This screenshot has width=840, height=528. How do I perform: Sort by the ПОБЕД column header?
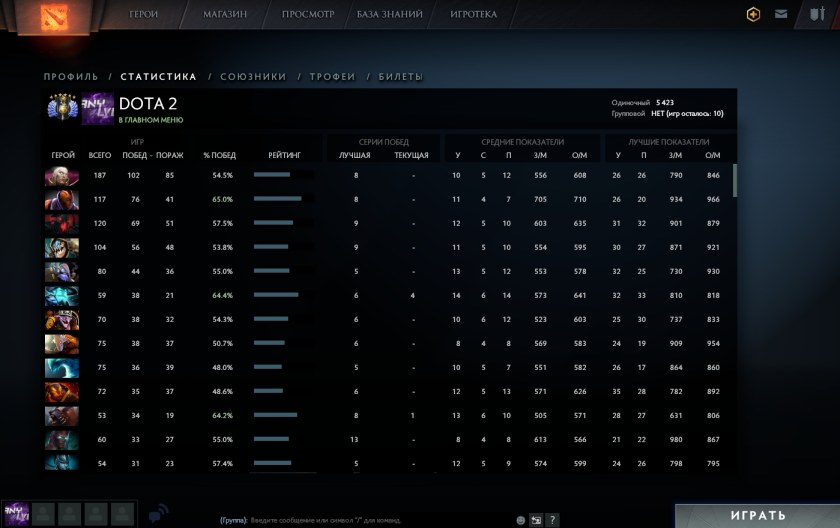134,155
